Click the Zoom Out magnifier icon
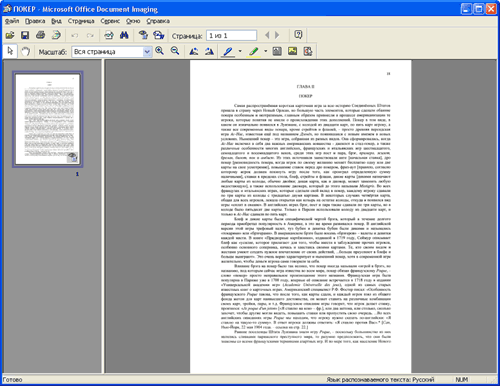The width and height of the screenshot is (500, 386). pos(175,51)
